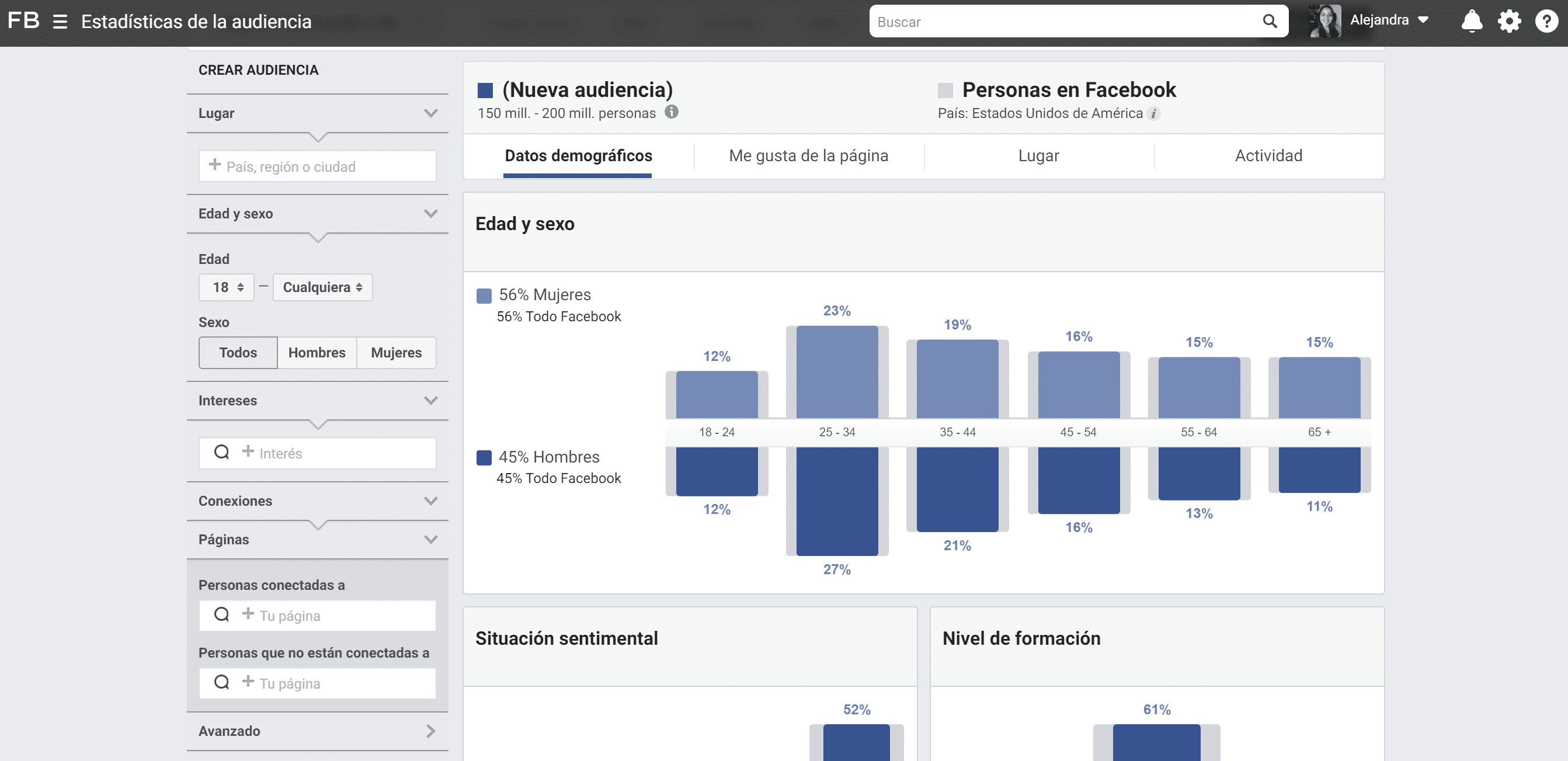Image resolution: width=1568 pixels, height=761 pixels.
Task: Open settings gear icon
Action: 1509,21
